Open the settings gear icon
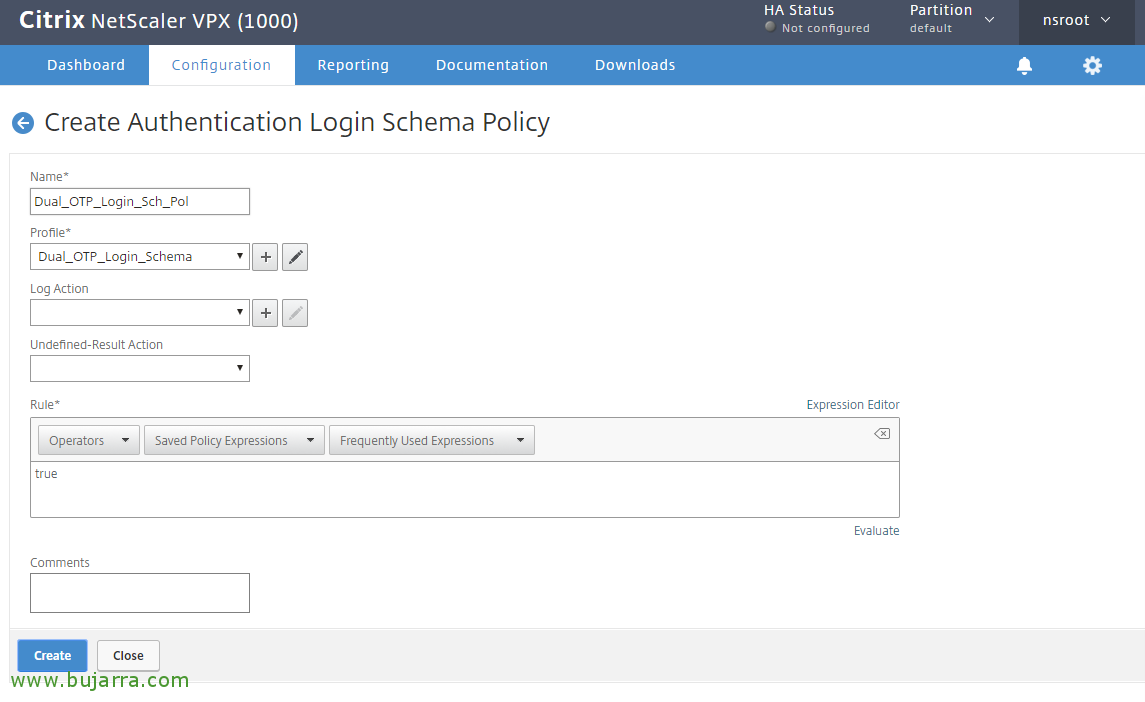The width and height of the screenshot is (1145, 702). click(1092, 66)
